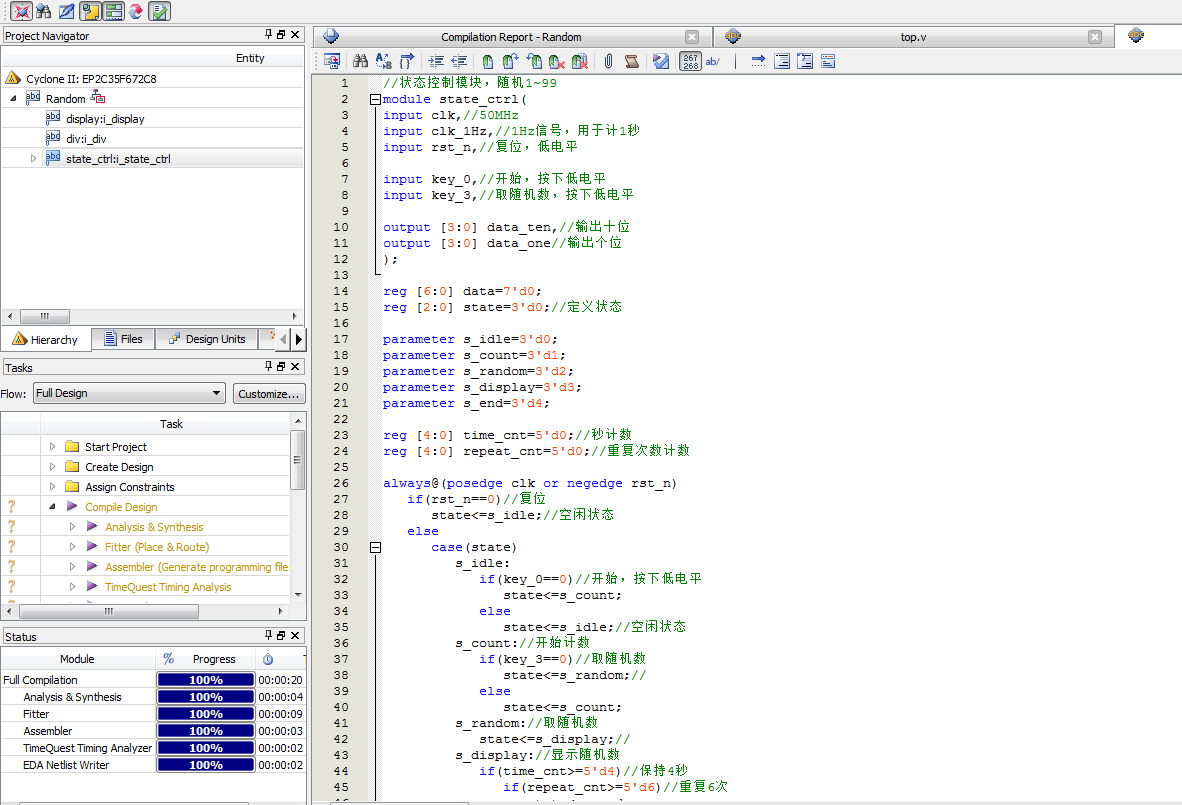The height and width of the screenshot is (805, 1182).
Task: Click the Find binoculars icon in editor toolbar
Action: 360,61
